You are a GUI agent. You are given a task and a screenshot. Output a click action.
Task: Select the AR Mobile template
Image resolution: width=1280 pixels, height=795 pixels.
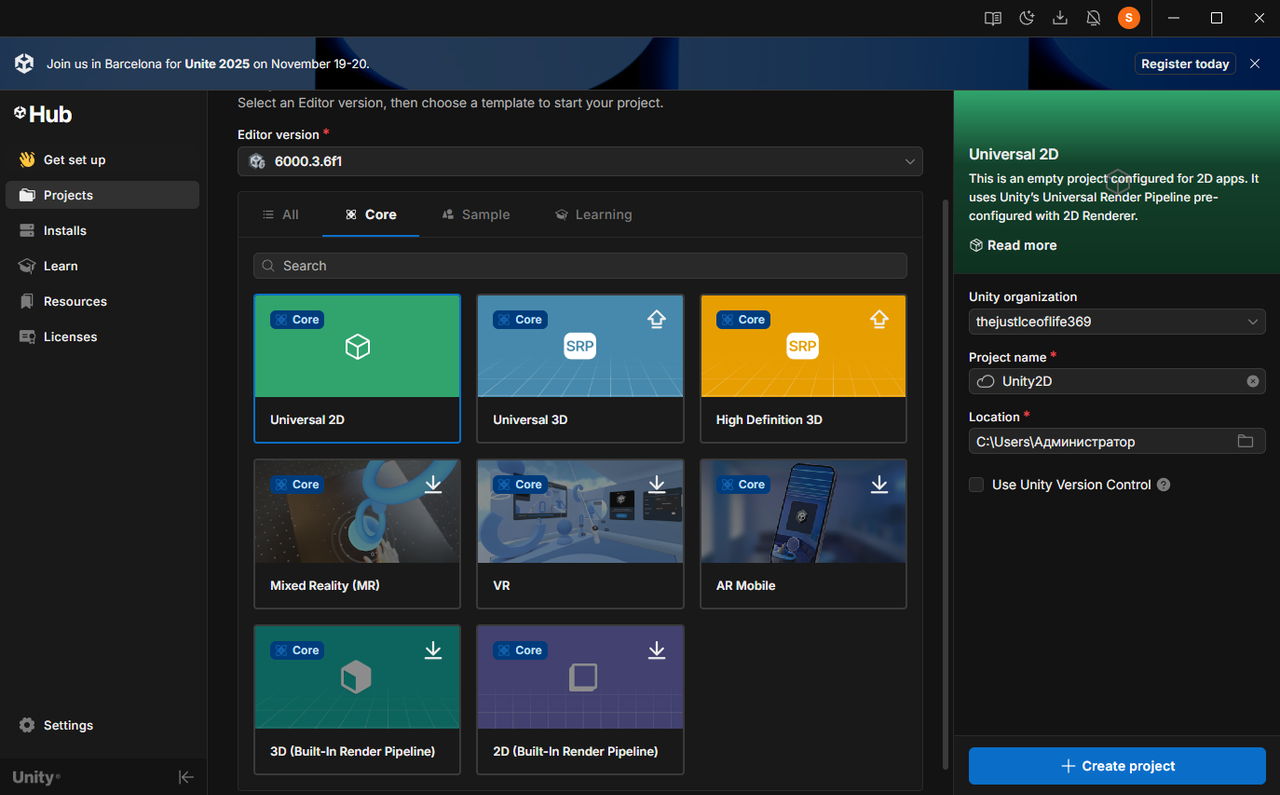tap(803, 534)
